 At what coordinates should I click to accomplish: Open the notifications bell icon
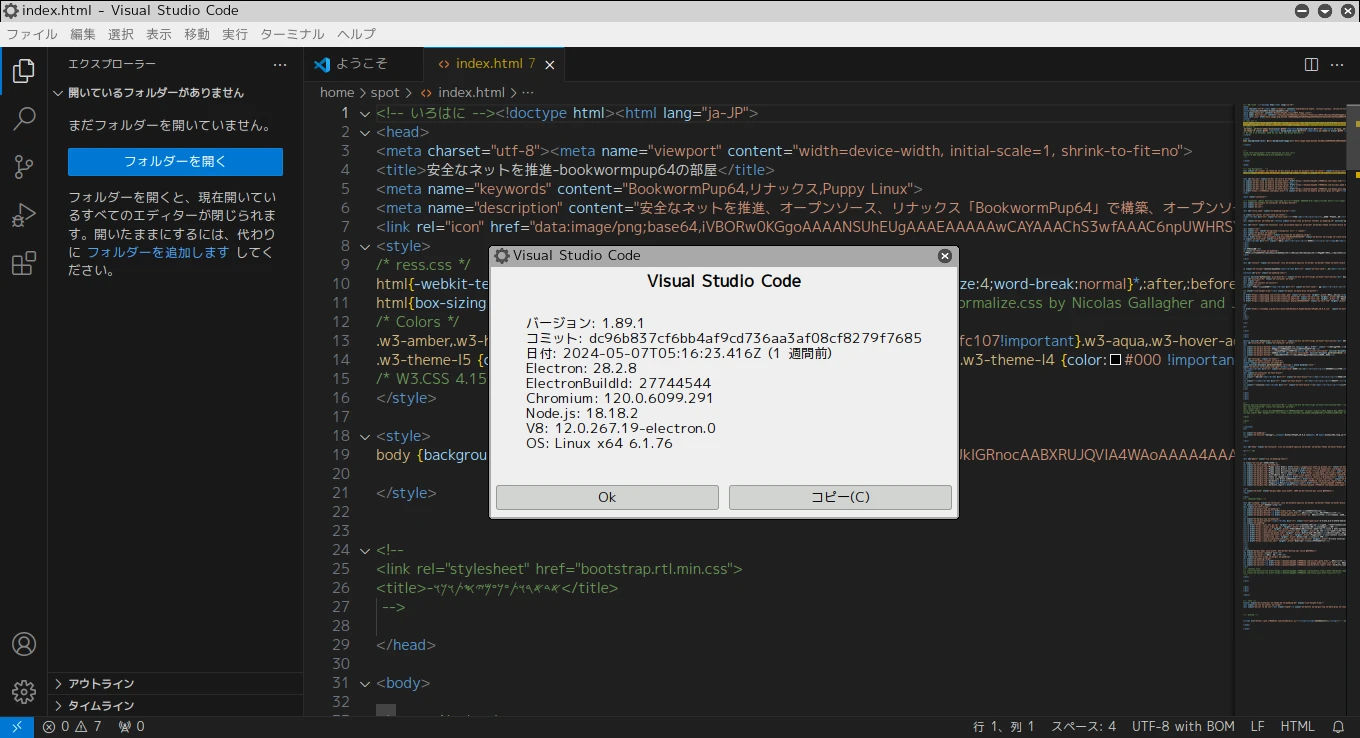[1339, 726]
